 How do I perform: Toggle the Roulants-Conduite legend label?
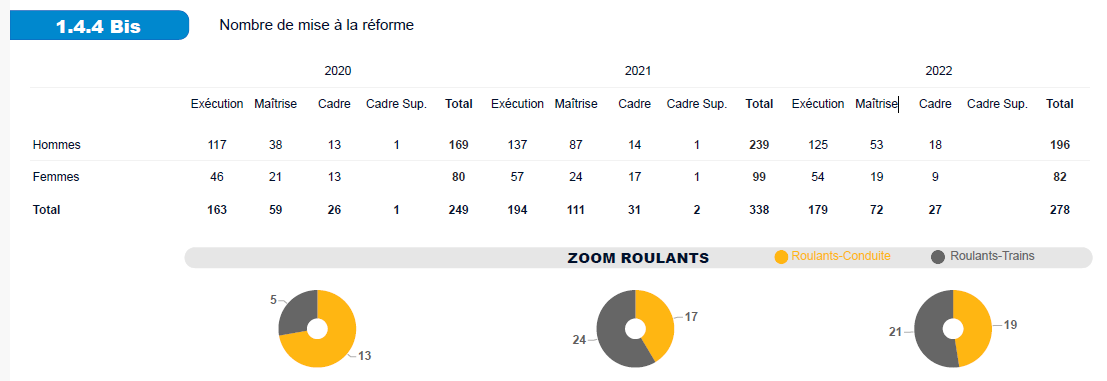click(x=841, y=256)
